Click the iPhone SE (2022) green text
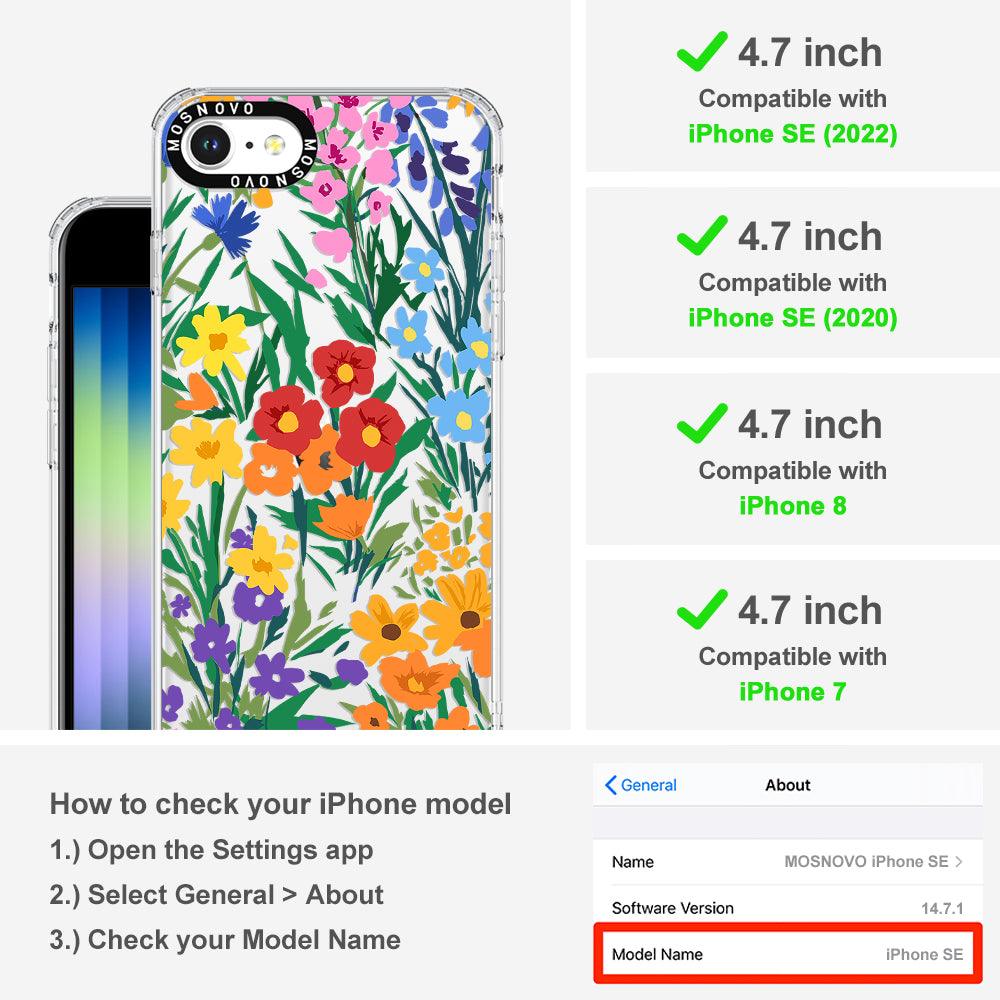 point(793,134)
